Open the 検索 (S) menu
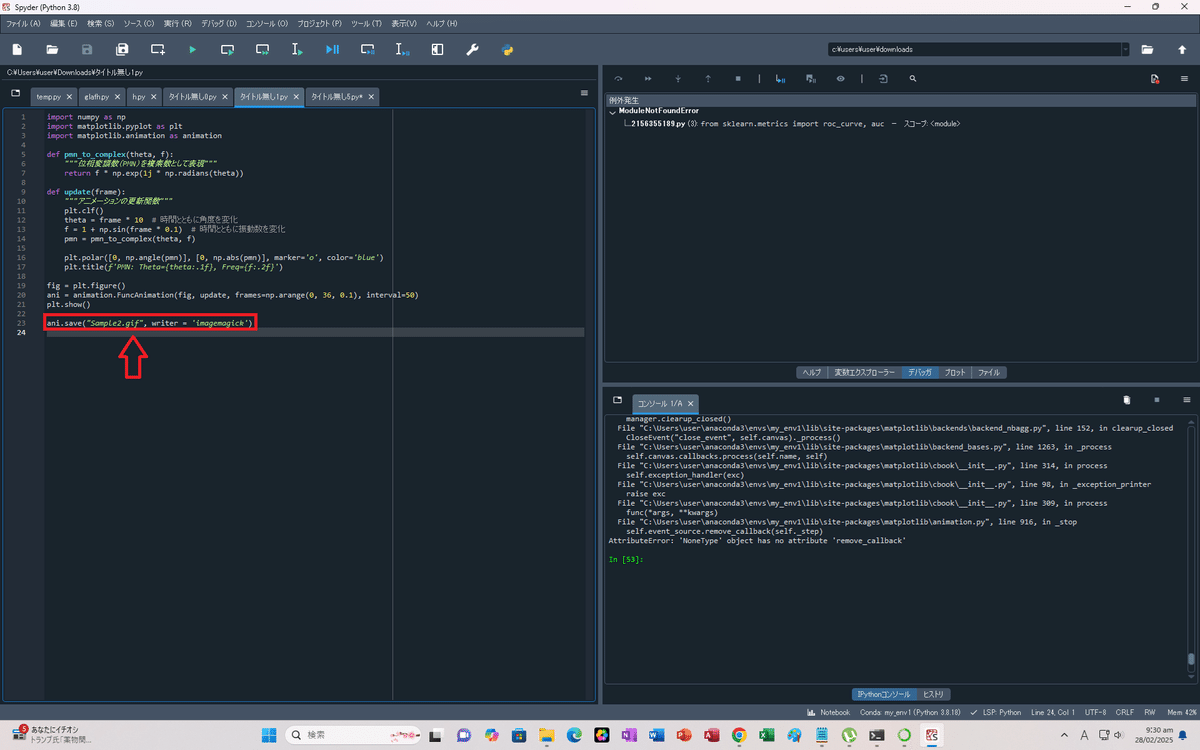Screen dimensions: 1200x750 [101, 22]
